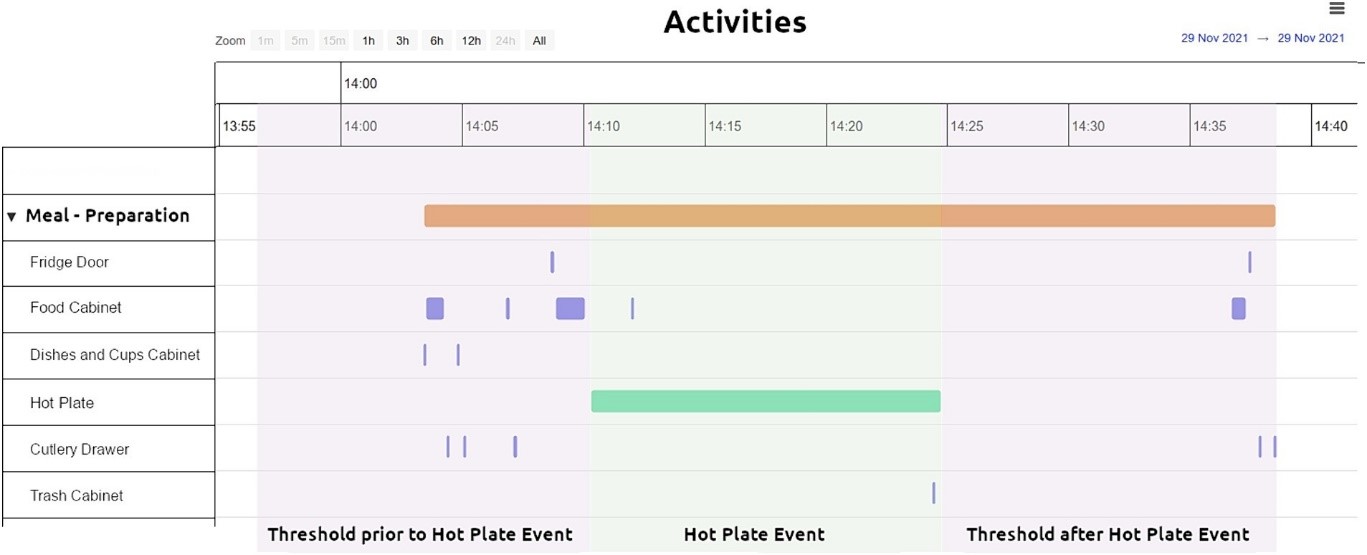Show All time range
The image size is (1367, 555).
(x=539, y=41)
